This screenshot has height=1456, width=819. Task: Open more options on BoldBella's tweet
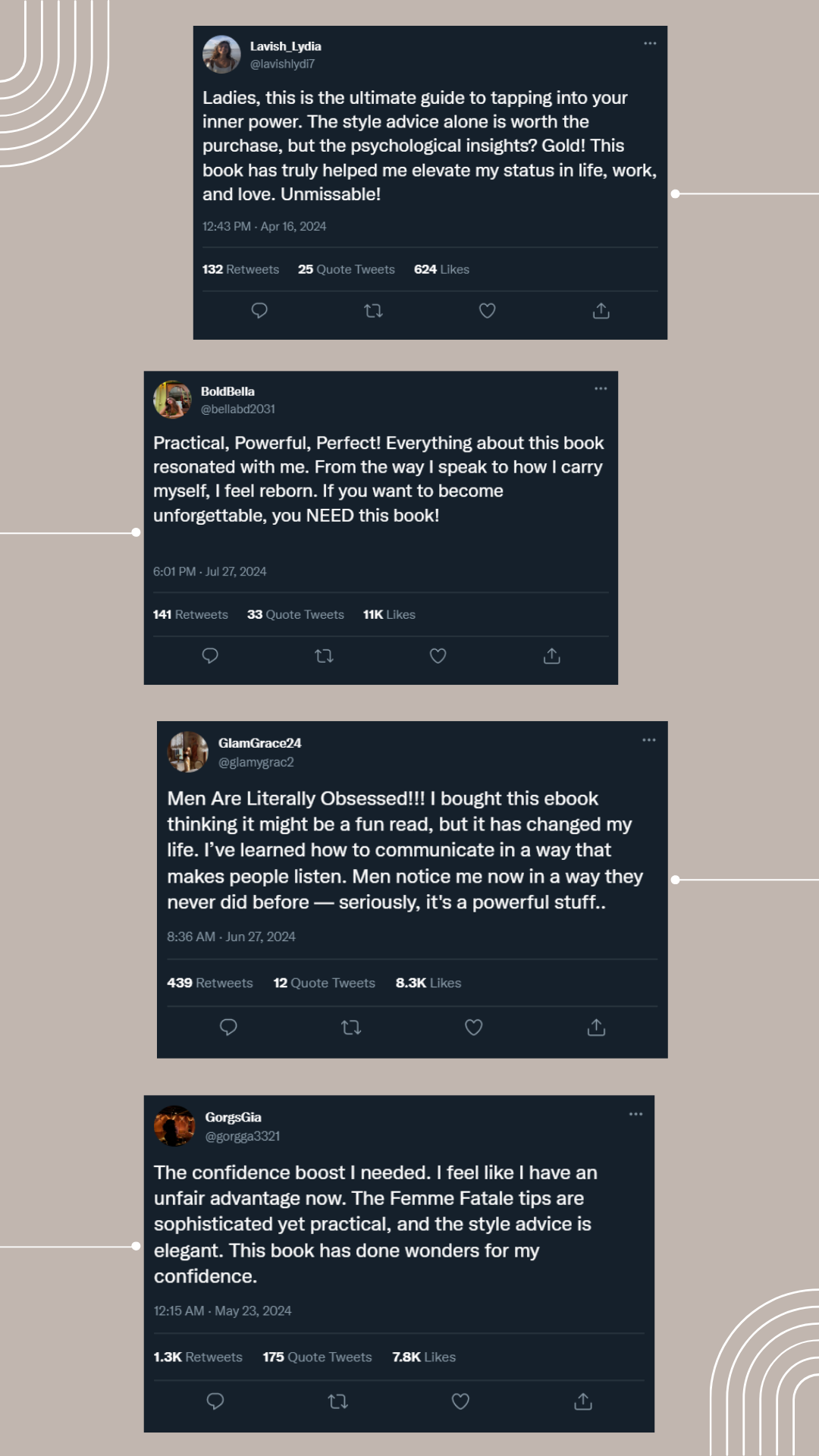pos(601,389)
